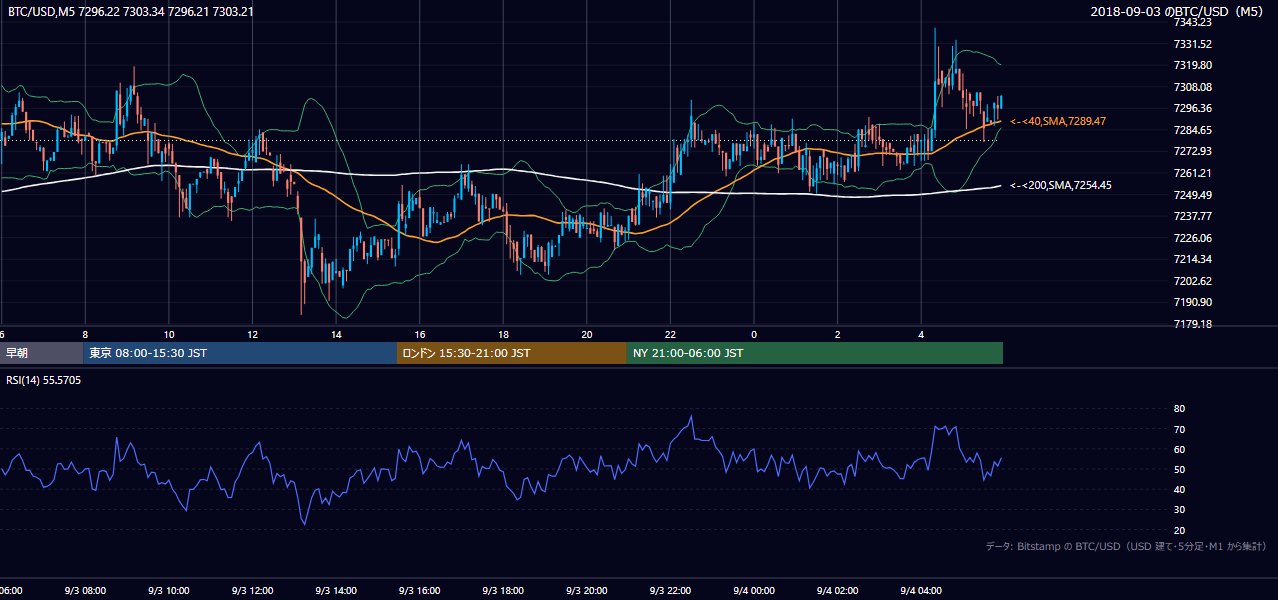Click the 7179.18 price axis value
The image size is (1278, 600).
1192,324
